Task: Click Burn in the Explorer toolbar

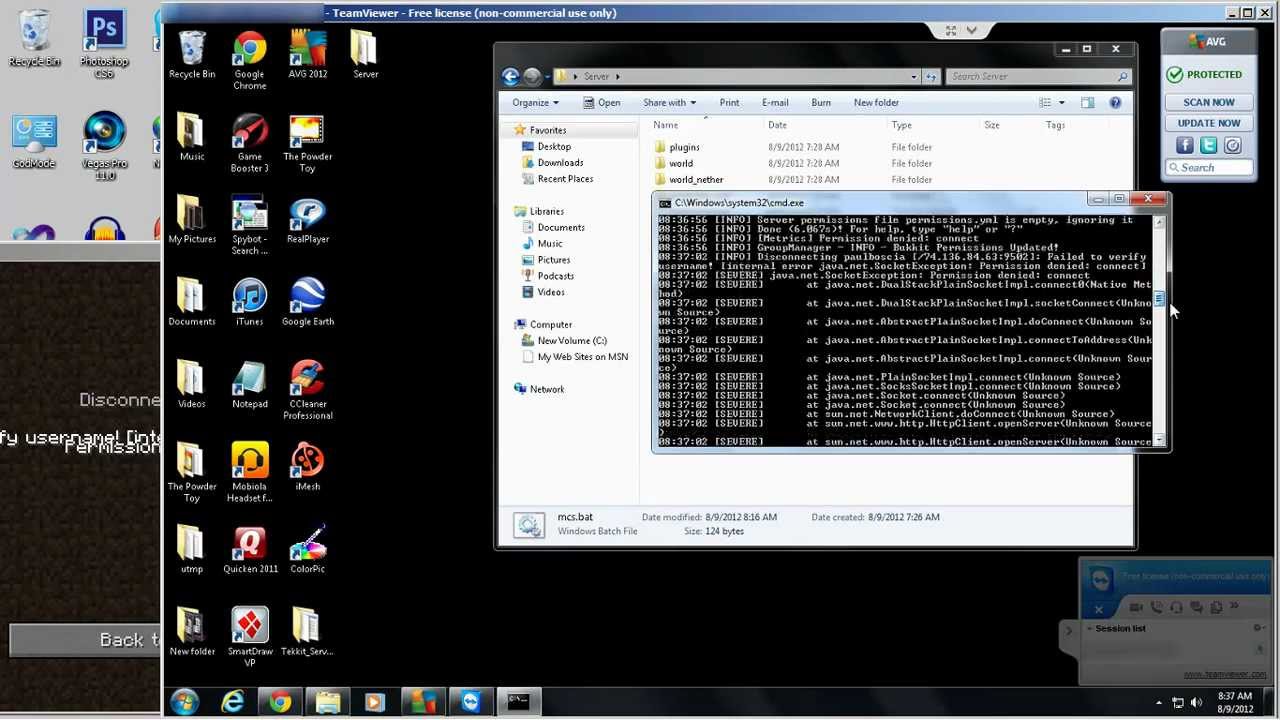Action: [x=821, y=102]
